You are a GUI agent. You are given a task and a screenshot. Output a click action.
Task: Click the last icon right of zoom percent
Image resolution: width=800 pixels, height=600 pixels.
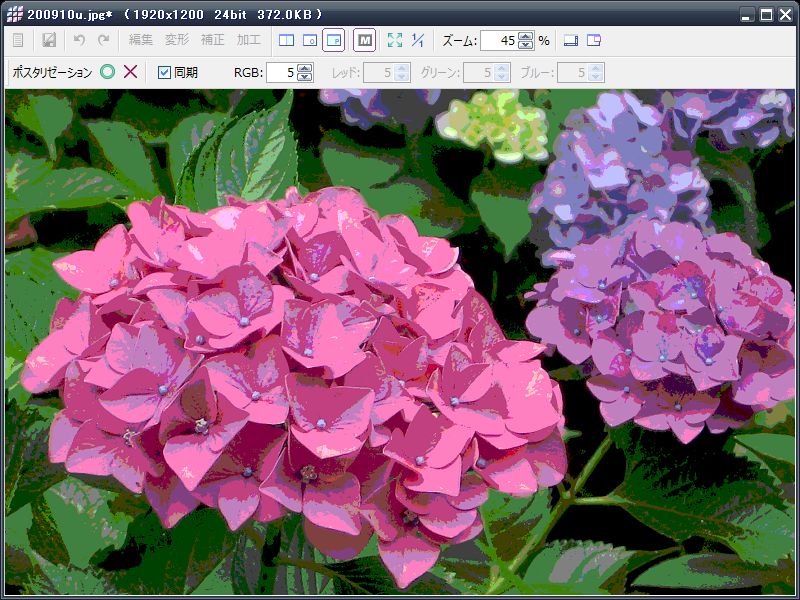pos(594,41)
